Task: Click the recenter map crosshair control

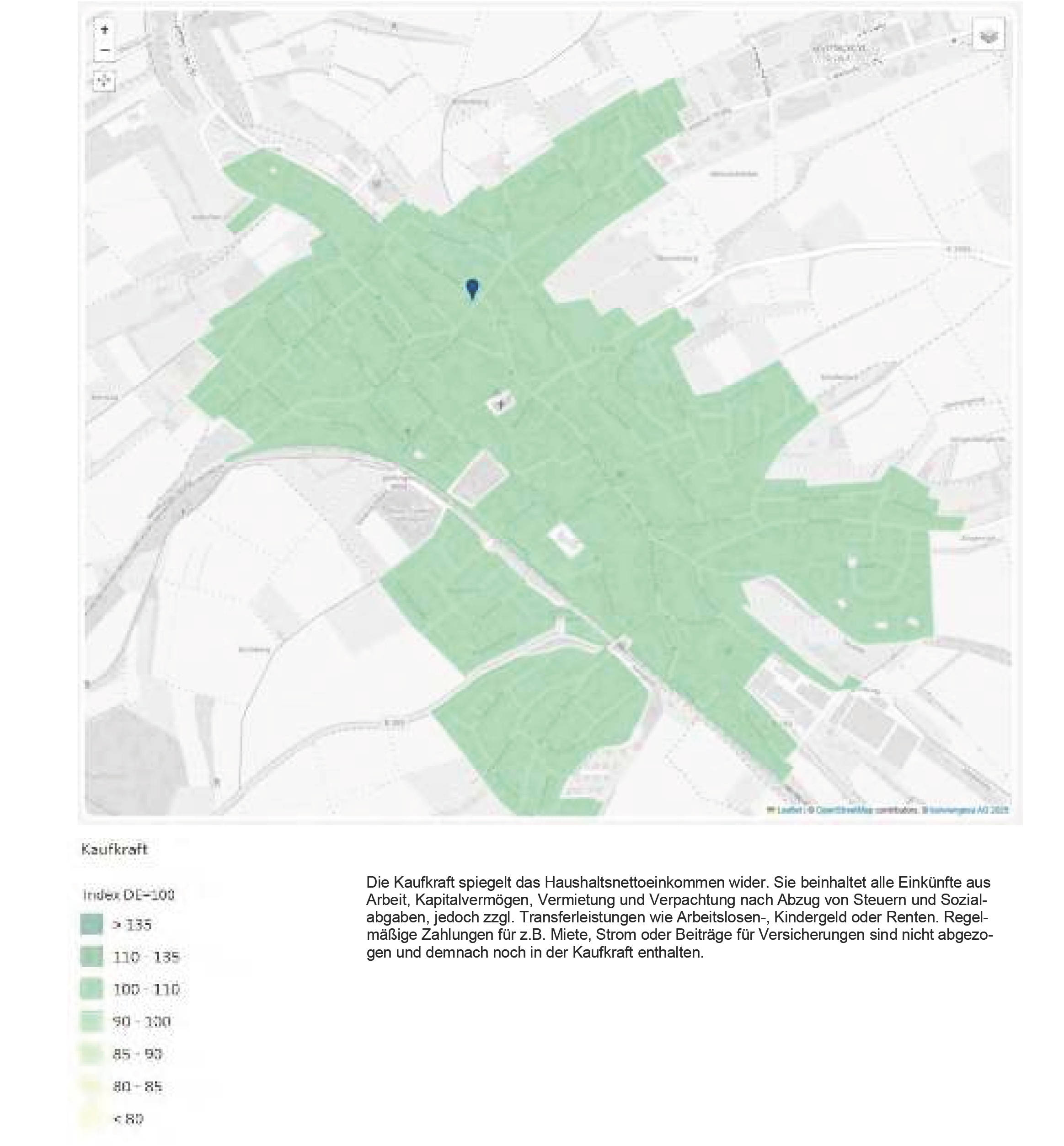Action: (104, 81)
